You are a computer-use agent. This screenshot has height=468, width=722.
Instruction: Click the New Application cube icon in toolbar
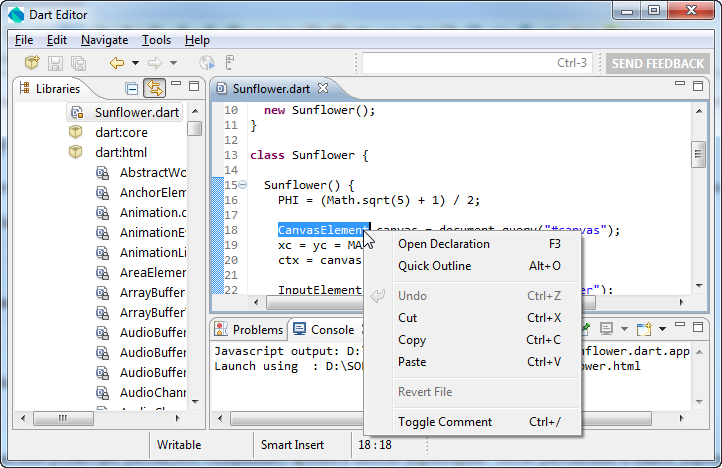pyautogui.click(x=32, y=63)
